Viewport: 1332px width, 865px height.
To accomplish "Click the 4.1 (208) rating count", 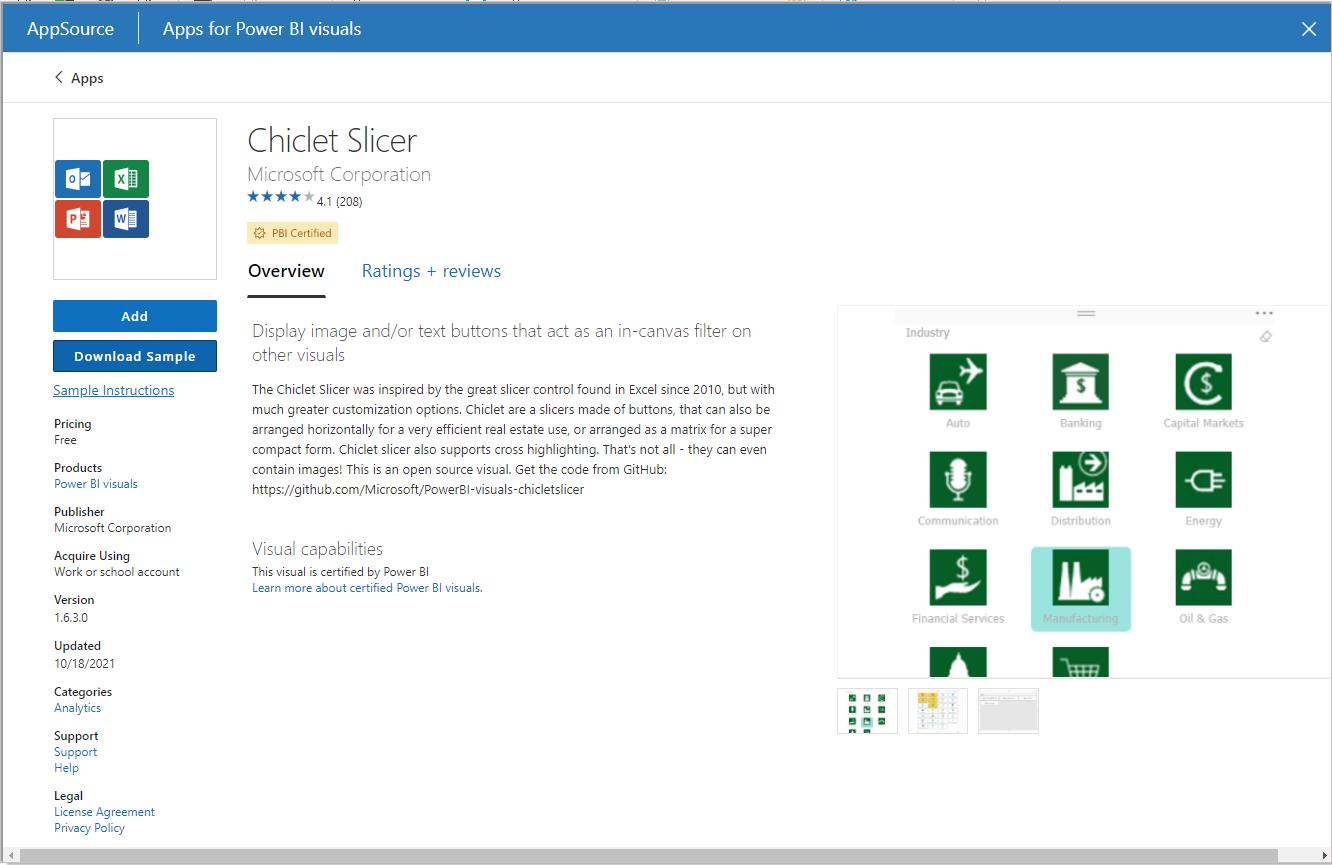I will coord(339,202).
